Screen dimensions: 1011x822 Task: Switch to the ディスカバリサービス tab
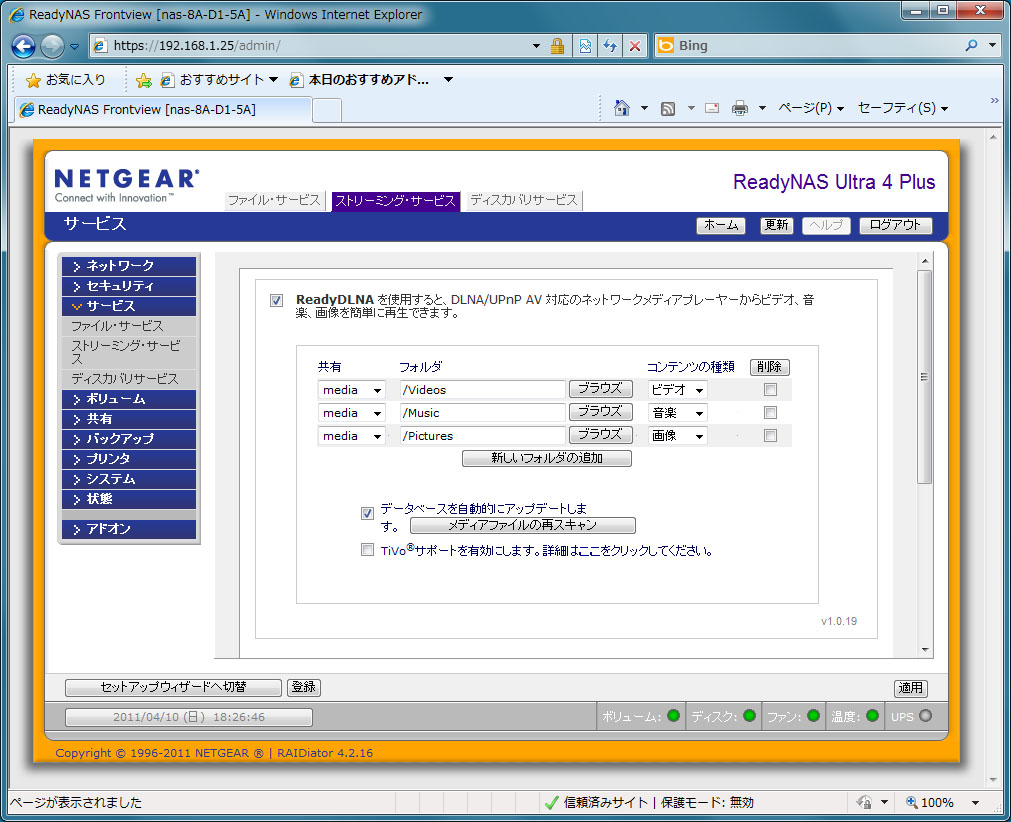click(x=523, y=201)
